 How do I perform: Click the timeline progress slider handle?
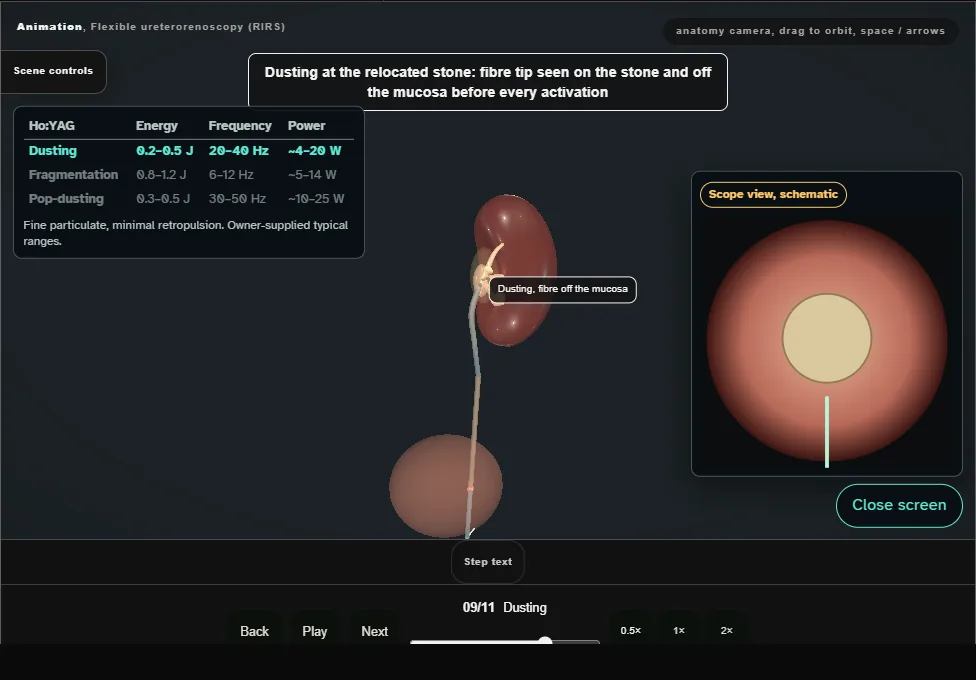545,641
